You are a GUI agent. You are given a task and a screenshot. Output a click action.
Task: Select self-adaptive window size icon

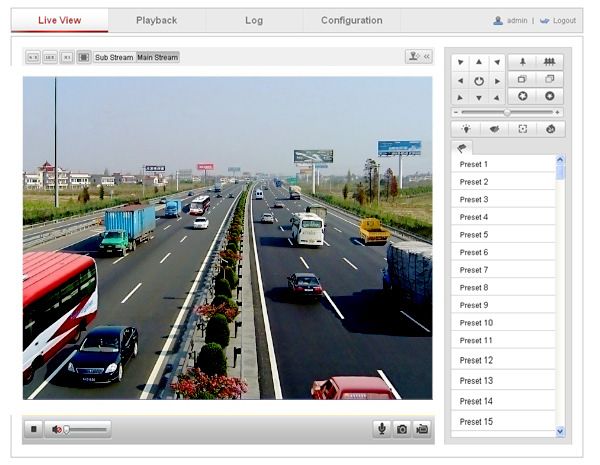pos(84,57)
